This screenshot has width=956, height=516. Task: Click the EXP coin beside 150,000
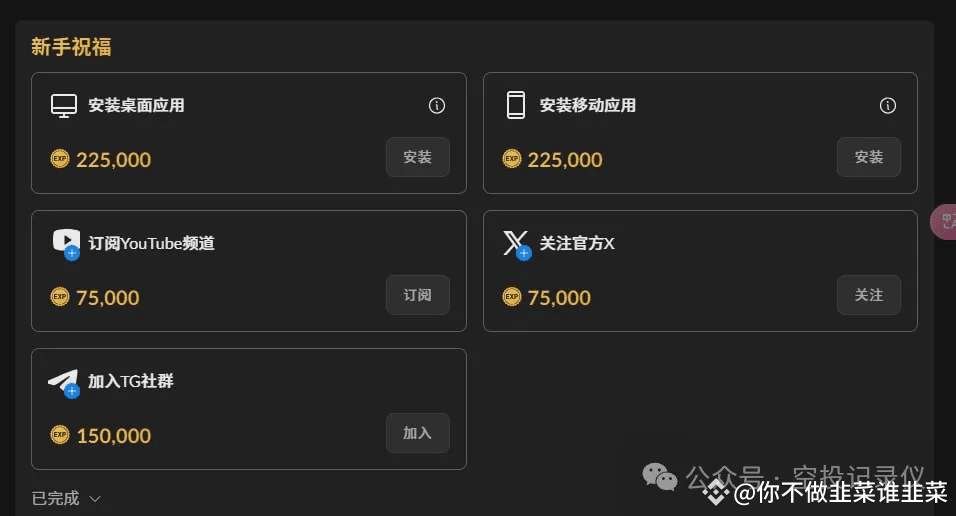click(x=60, y=435)
